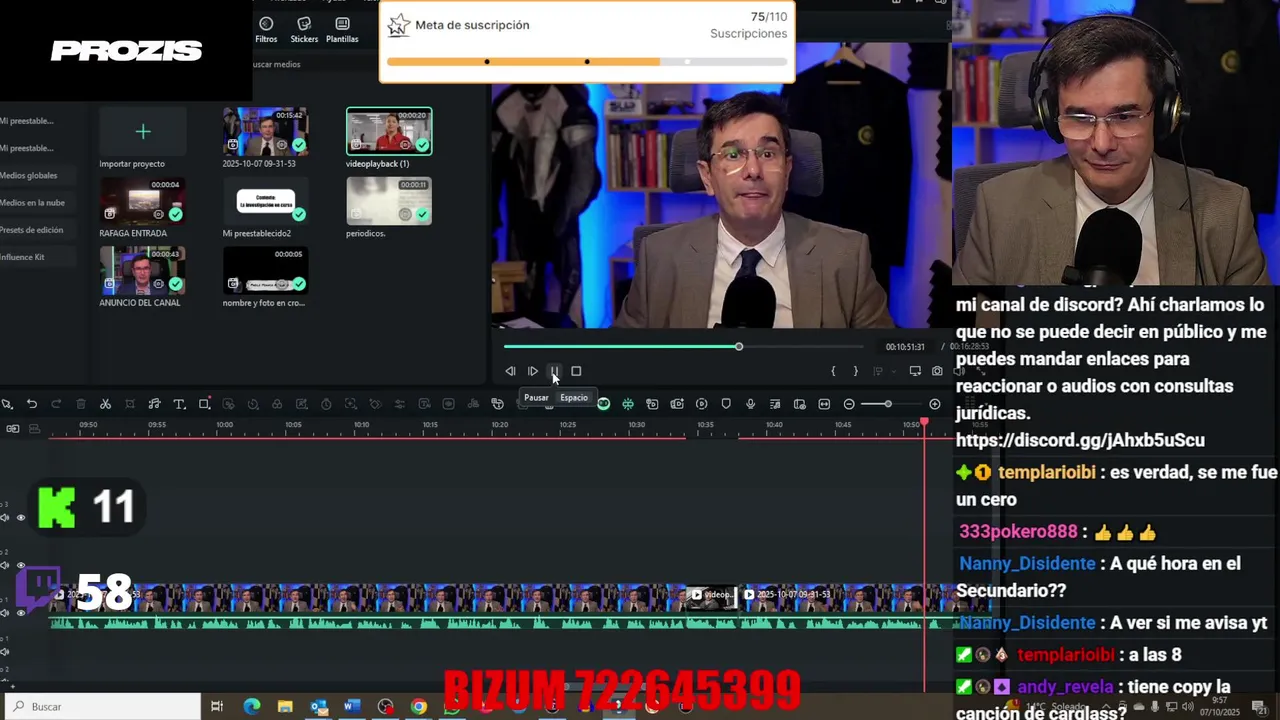Open Microsoft Edge from taskbar
The image size is (1280, 720).
click(x=251, y=707)
